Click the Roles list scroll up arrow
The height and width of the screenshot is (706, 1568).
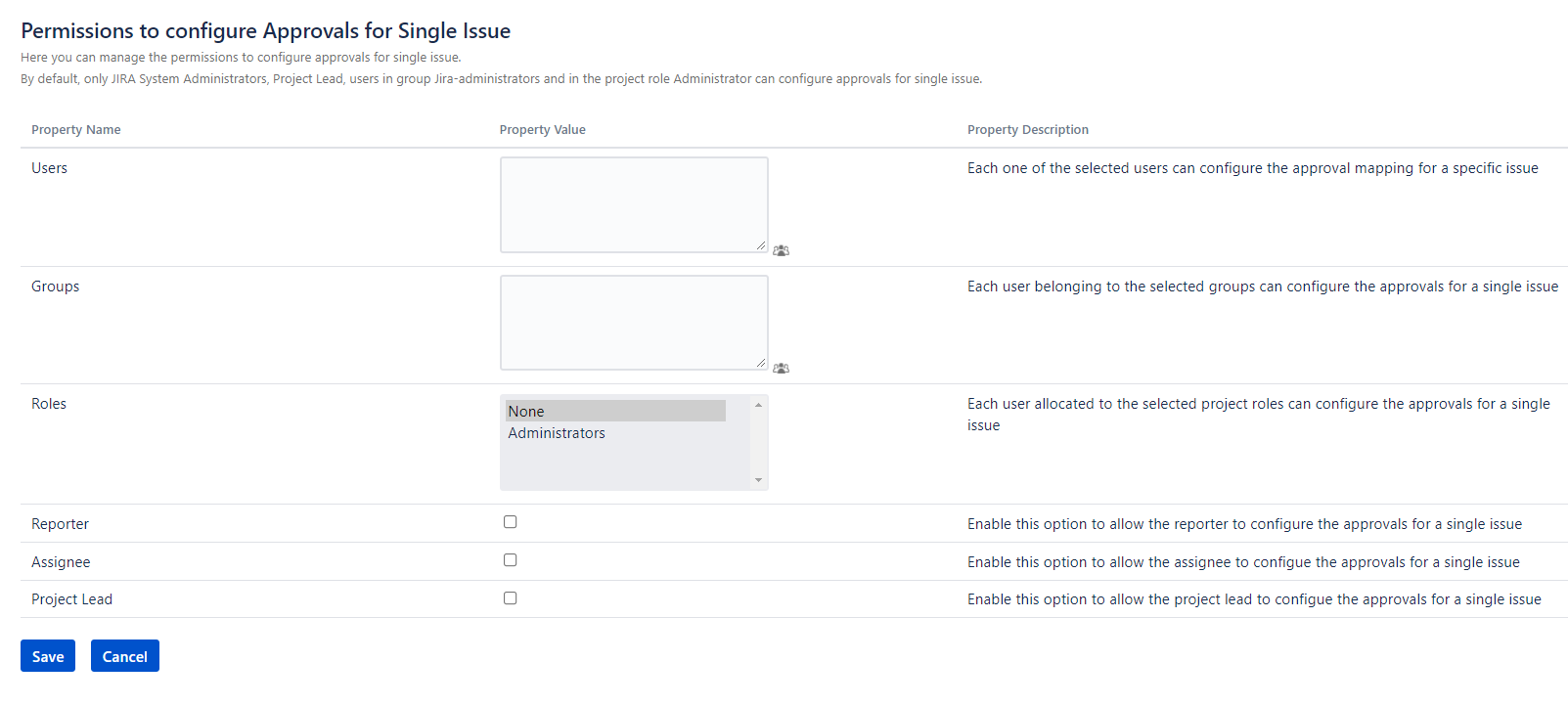point(758,405)
